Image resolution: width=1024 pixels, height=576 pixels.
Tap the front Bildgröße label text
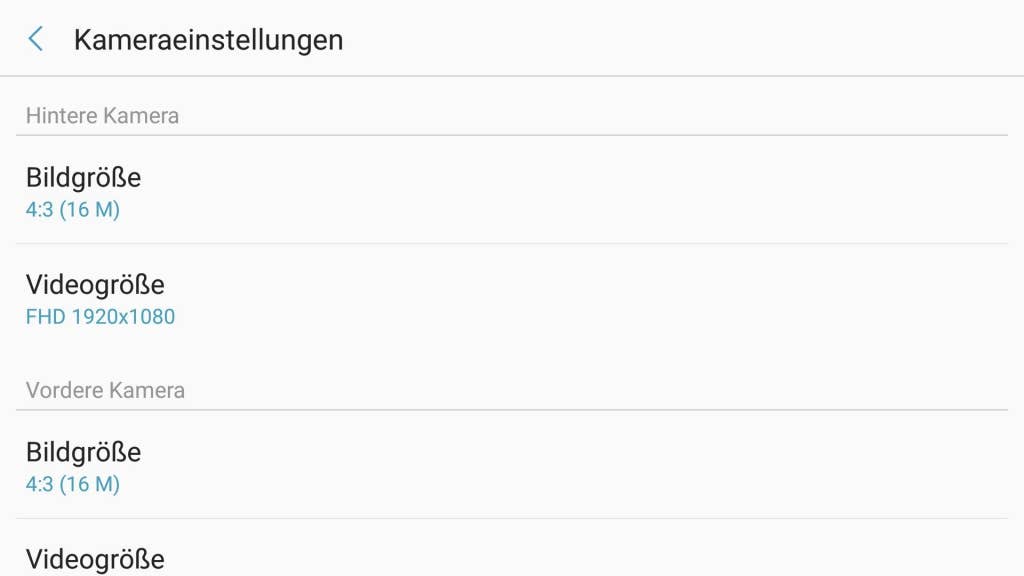click(x=83, y=452)
